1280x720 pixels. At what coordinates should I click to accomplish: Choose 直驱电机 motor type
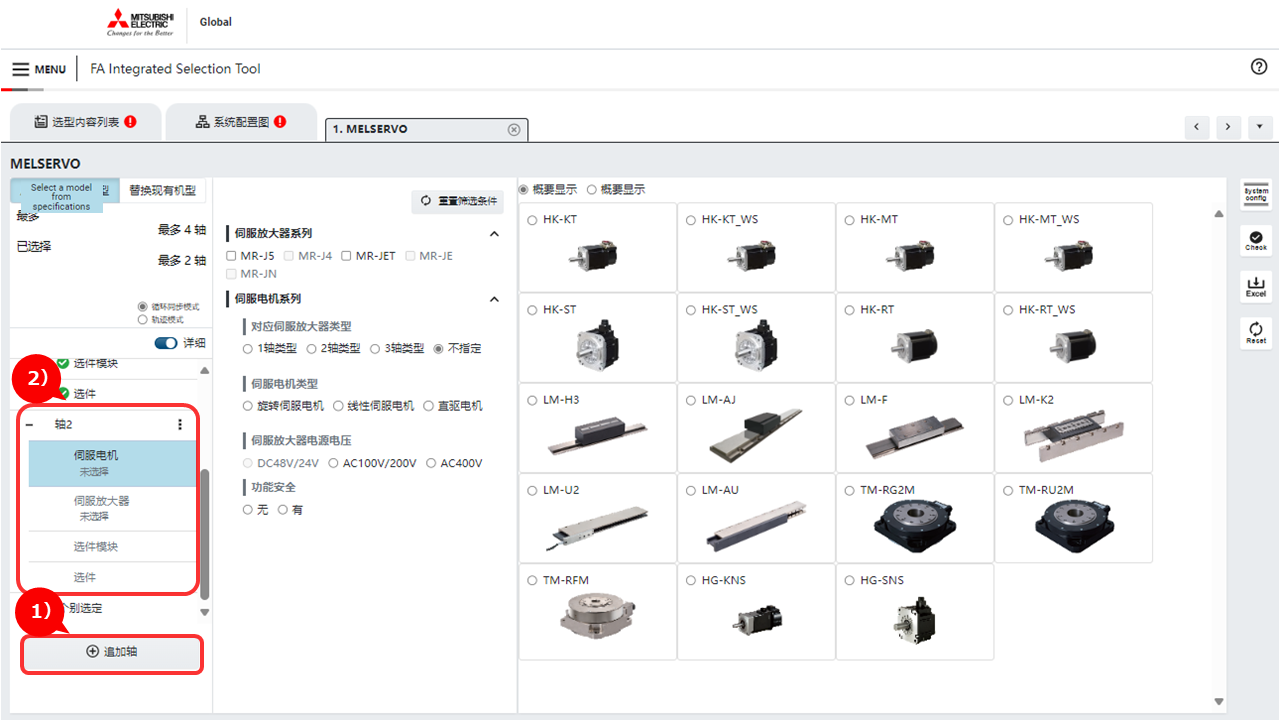click(x=428, y=406)
